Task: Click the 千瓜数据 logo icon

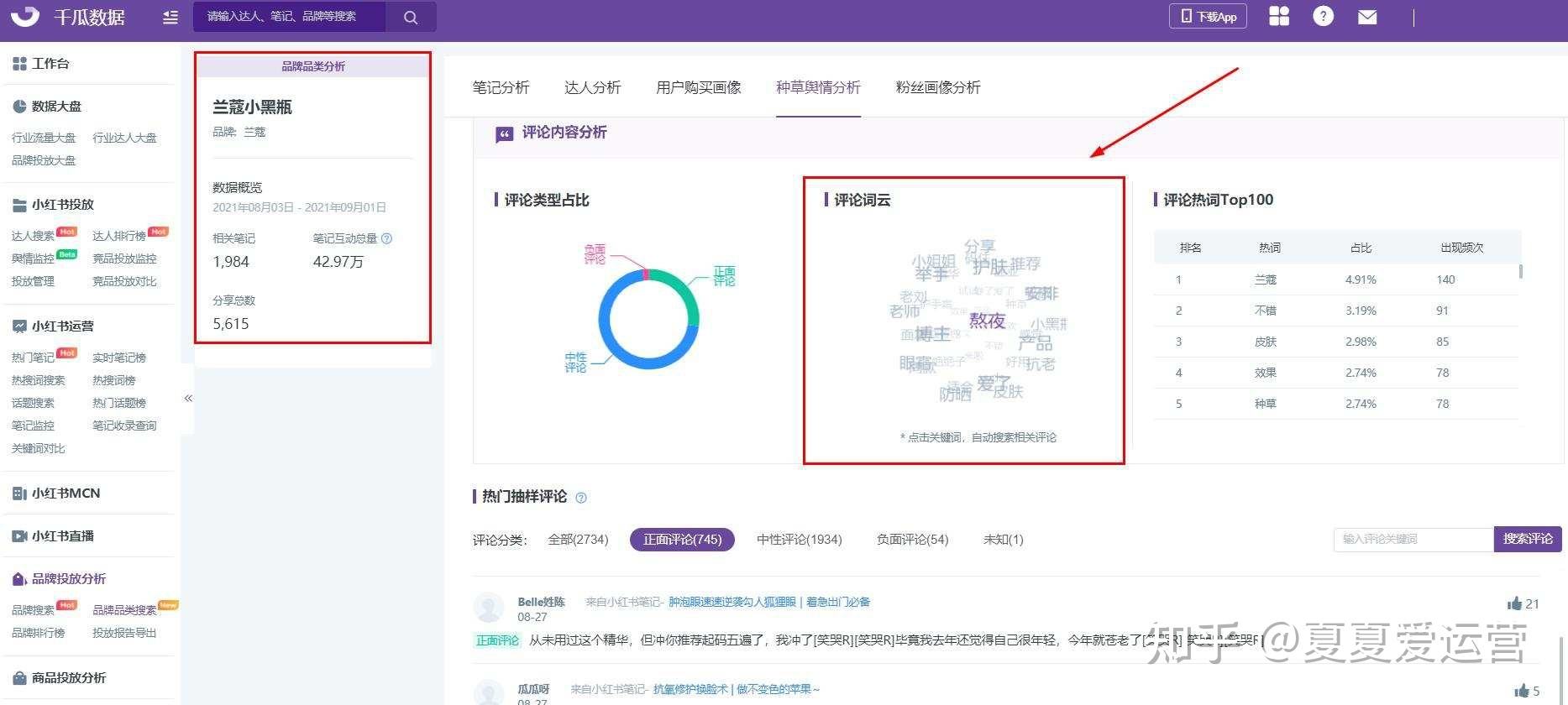Action: point(25,16)
